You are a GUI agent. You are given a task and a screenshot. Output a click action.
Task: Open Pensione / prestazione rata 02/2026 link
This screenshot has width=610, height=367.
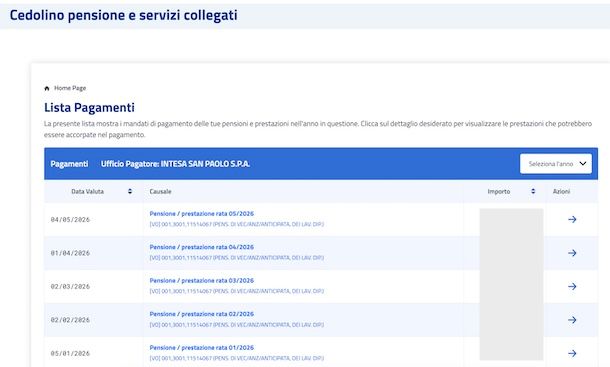click(x=202, y=314)
